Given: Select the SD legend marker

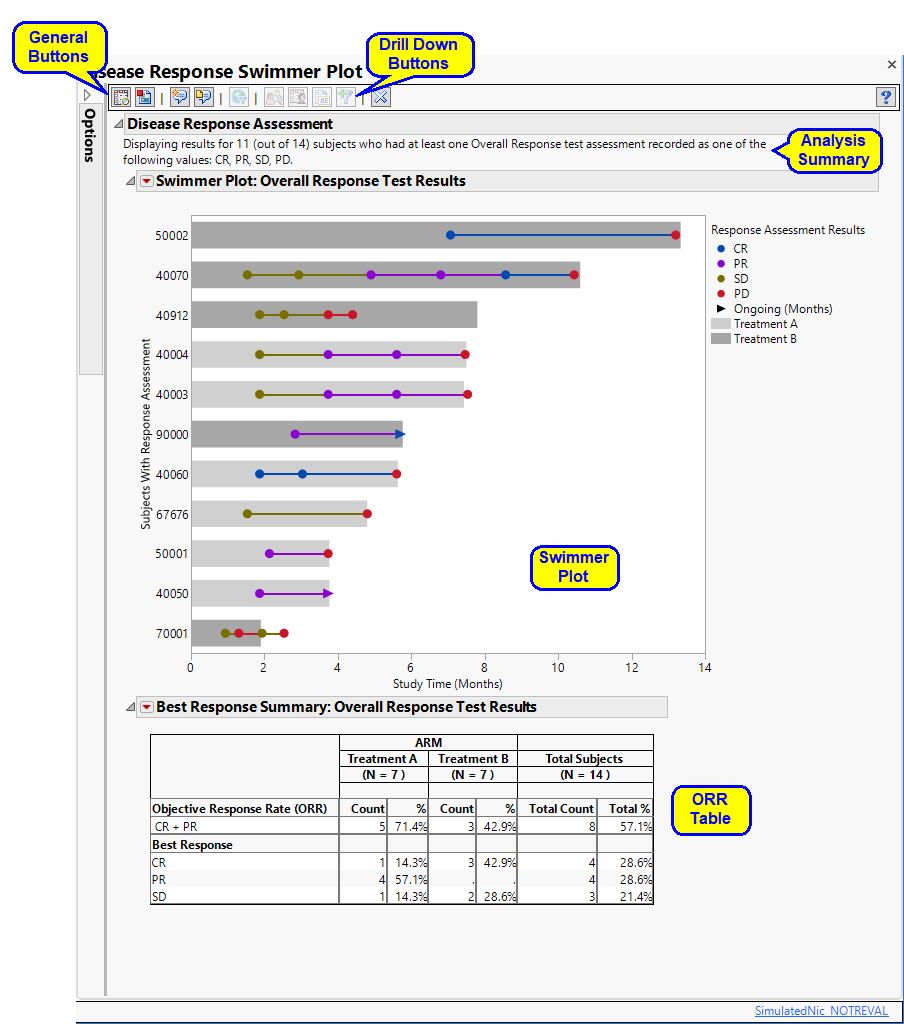Looking at the screenshot, I should pos(721,279).
